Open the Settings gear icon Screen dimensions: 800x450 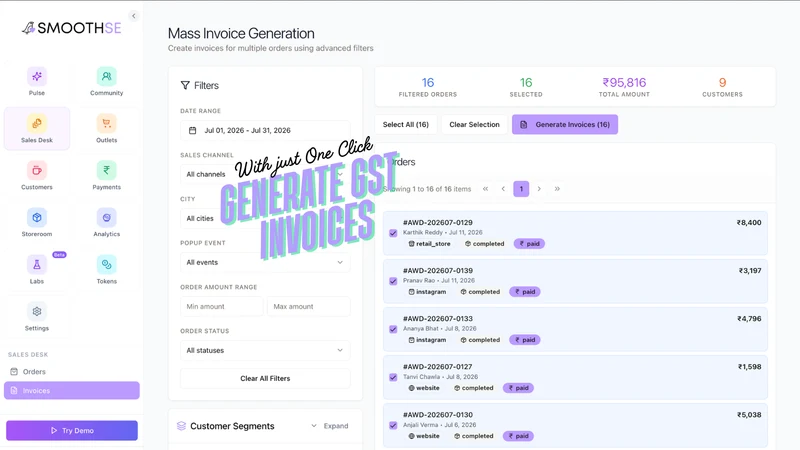(37, 311)
